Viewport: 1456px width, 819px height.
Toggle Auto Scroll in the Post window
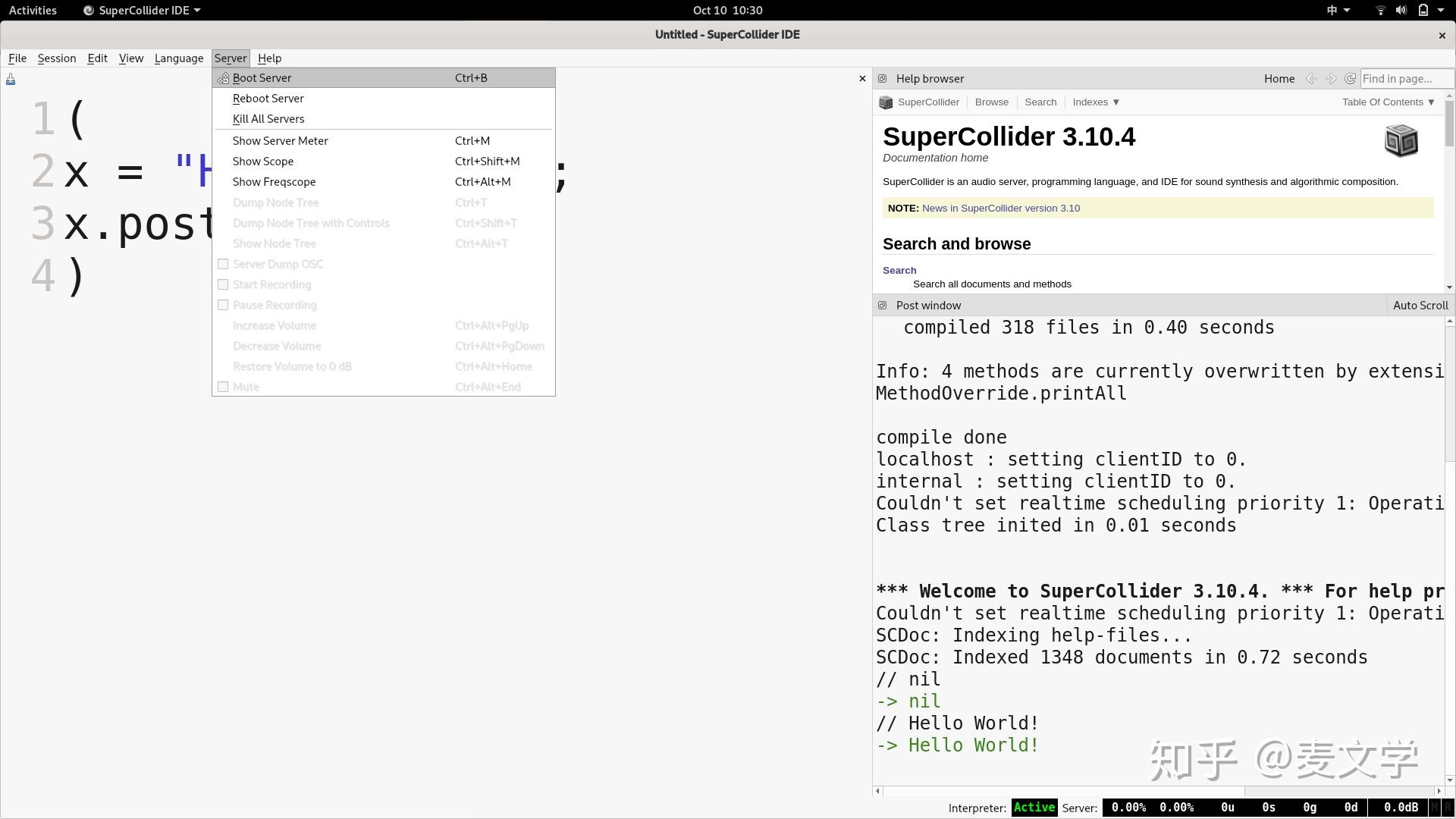1420,305
